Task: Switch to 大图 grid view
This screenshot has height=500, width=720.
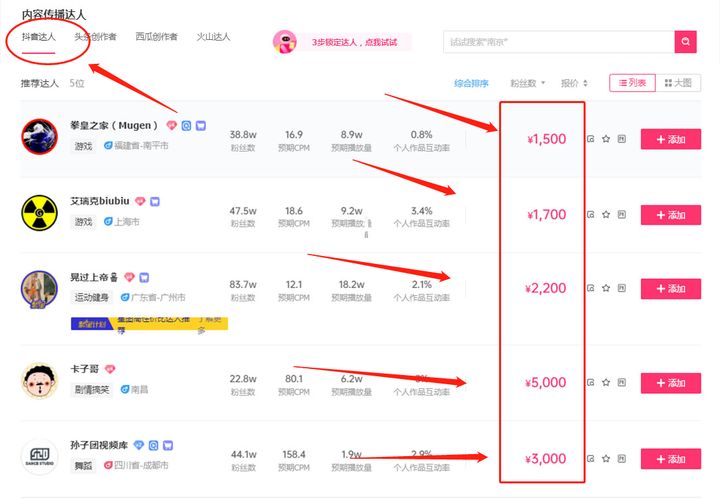Action: pos(678,83)
